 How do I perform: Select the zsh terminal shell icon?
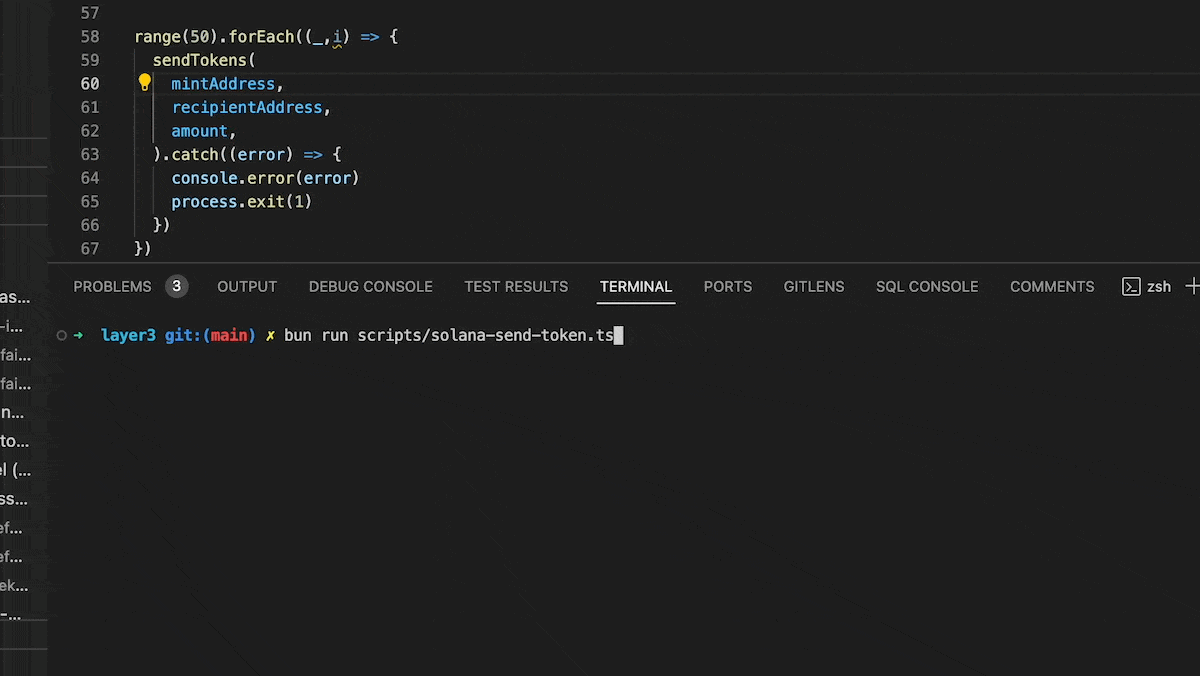(x=1131, y=286)
